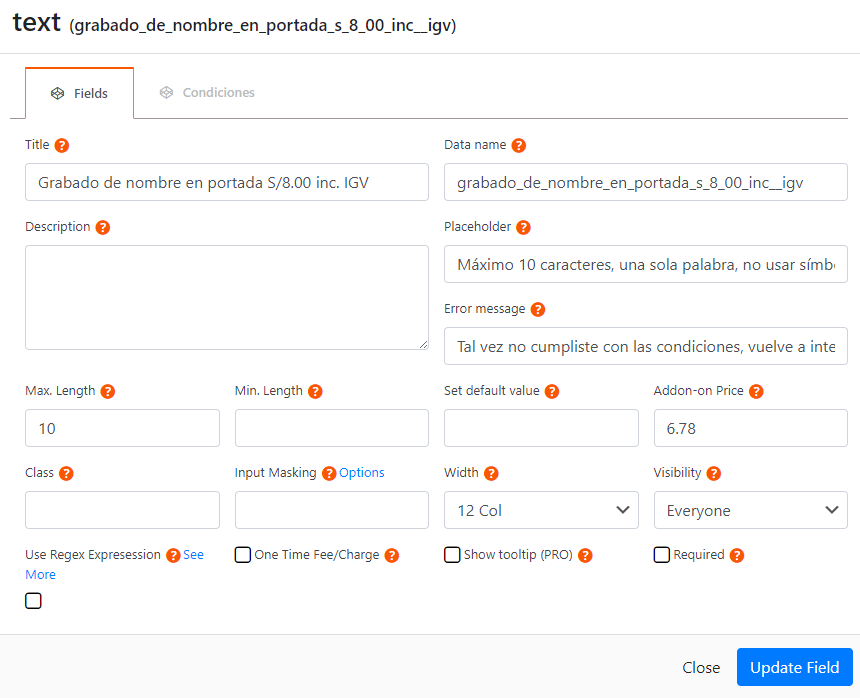Click the Addon-on Price help icon

tap(756, 391)
